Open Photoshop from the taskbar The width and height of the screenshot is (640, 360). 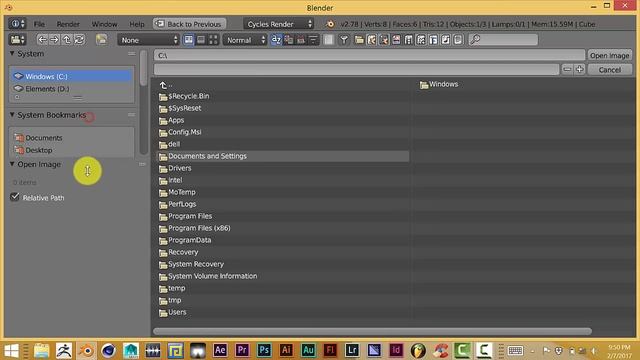264,350
